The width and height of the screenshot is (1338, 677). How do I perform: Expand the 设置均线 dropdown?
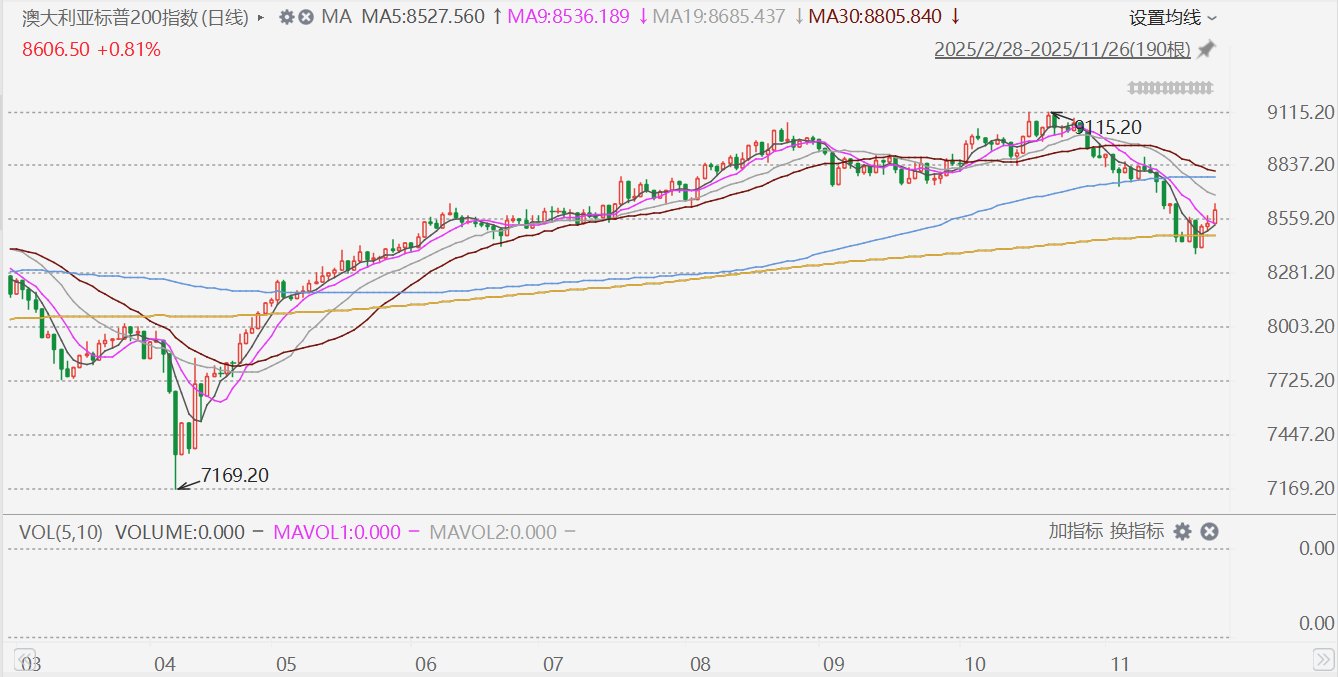pyautogui.click(x=1173, y=17)
